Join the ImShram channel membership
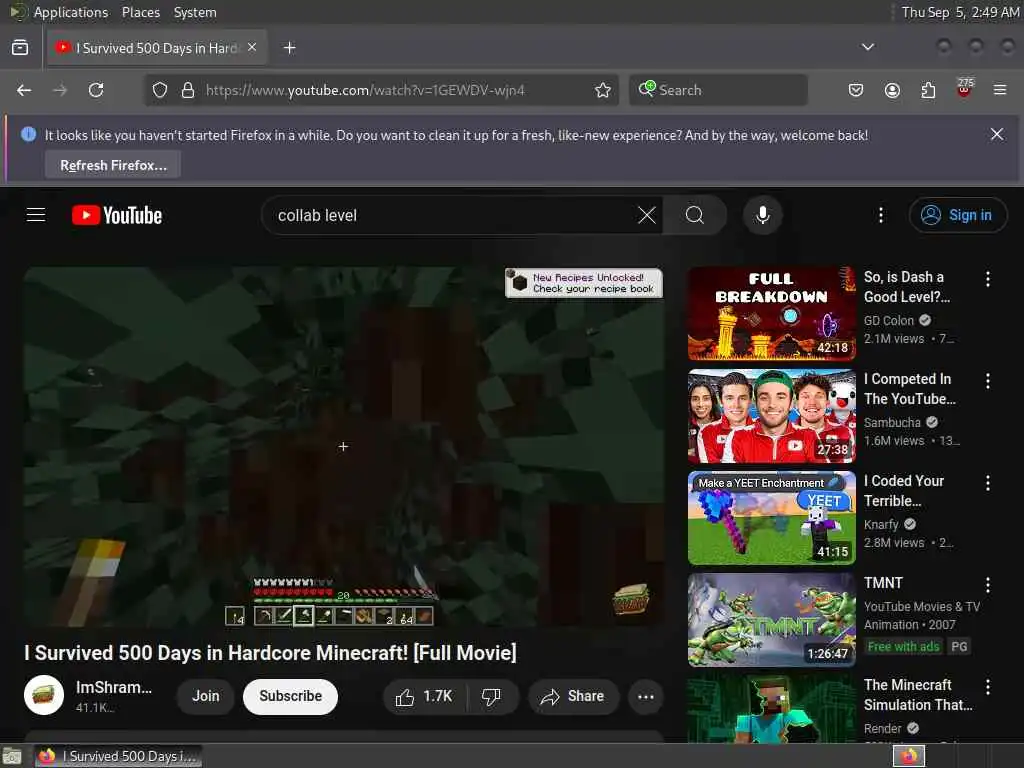Screen dimensions: 1024x768 click(205, 697)
